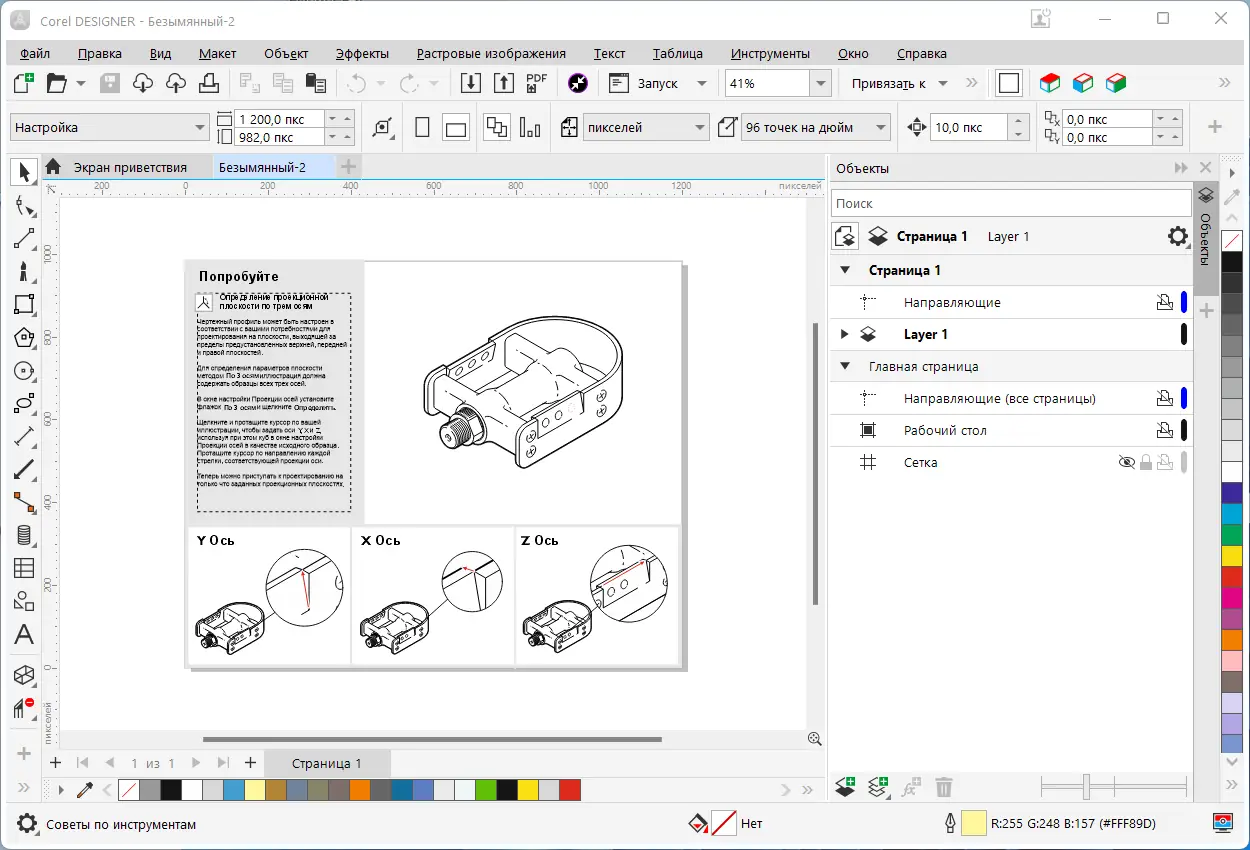Open the units dropdown showing пикселей
The height and width of the screenshot is (850, 1250).
tap(699, 127)
